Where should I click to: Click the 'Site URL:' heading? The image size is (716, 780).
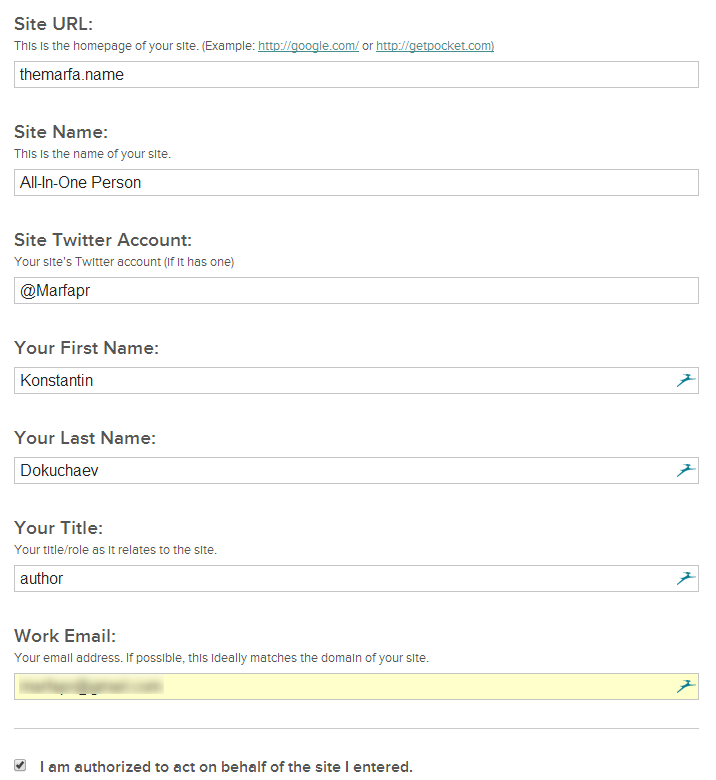(x=54, y=24)
